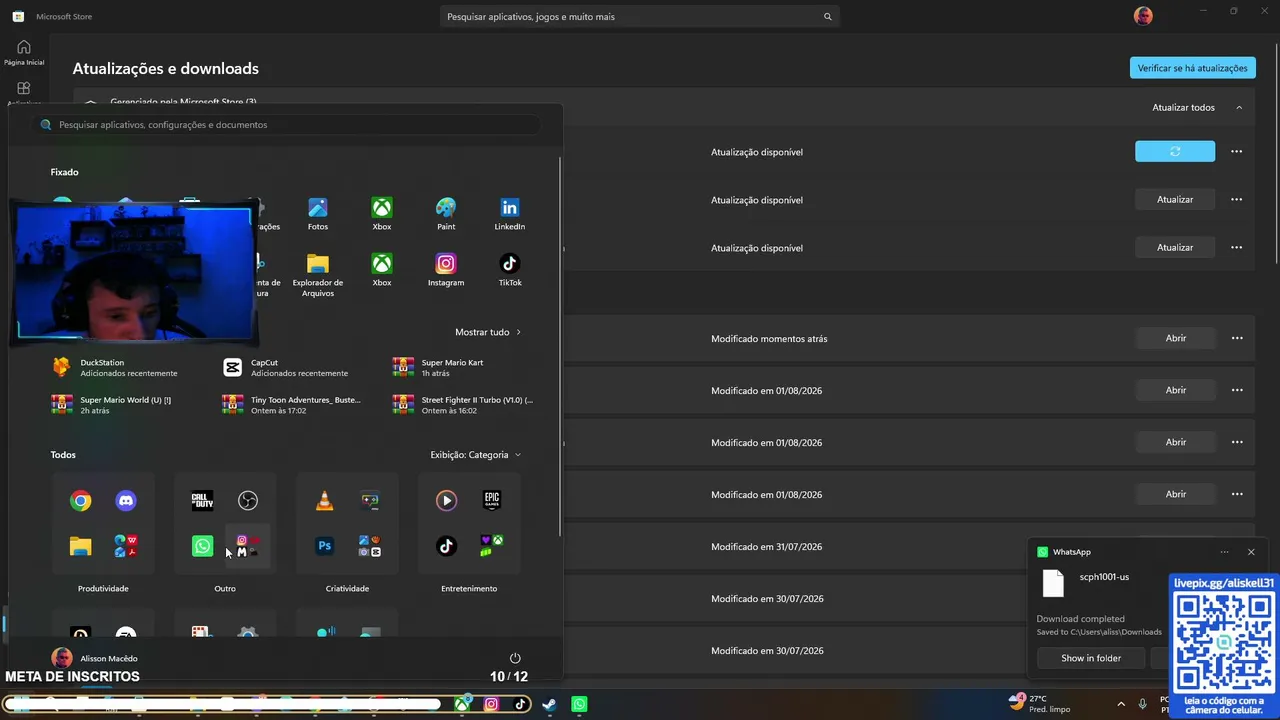The width and height of the screenshot is (1280, 720).
Task: Expand Mostrar tudo recommended list
Action: (x=488, y=332)
